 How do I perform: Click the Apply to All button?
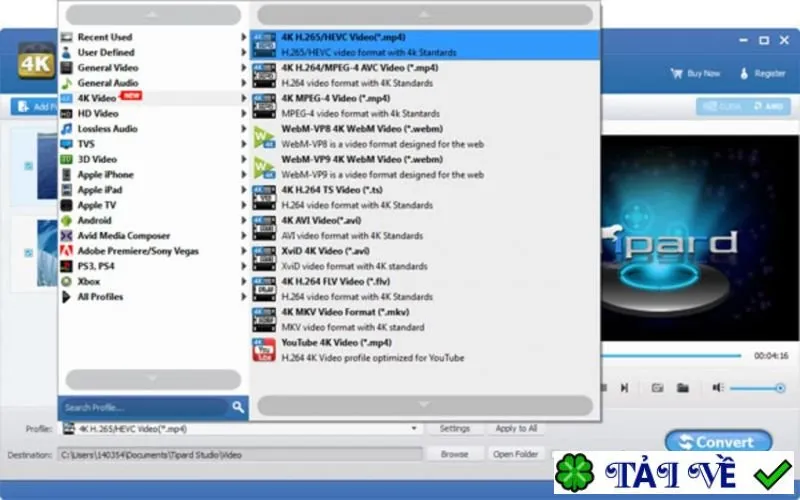click(x=516, y=429)
